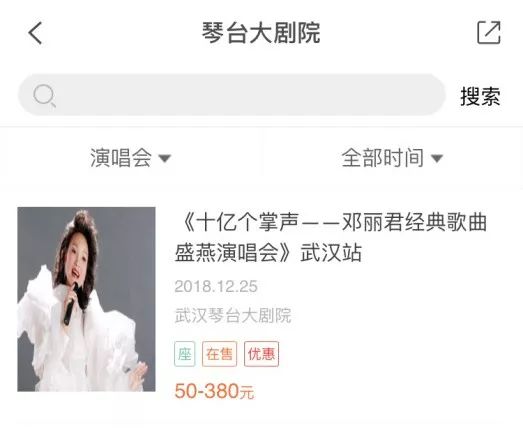Go back using the left arrow
The image size is (523, 428).
[35, 33]
